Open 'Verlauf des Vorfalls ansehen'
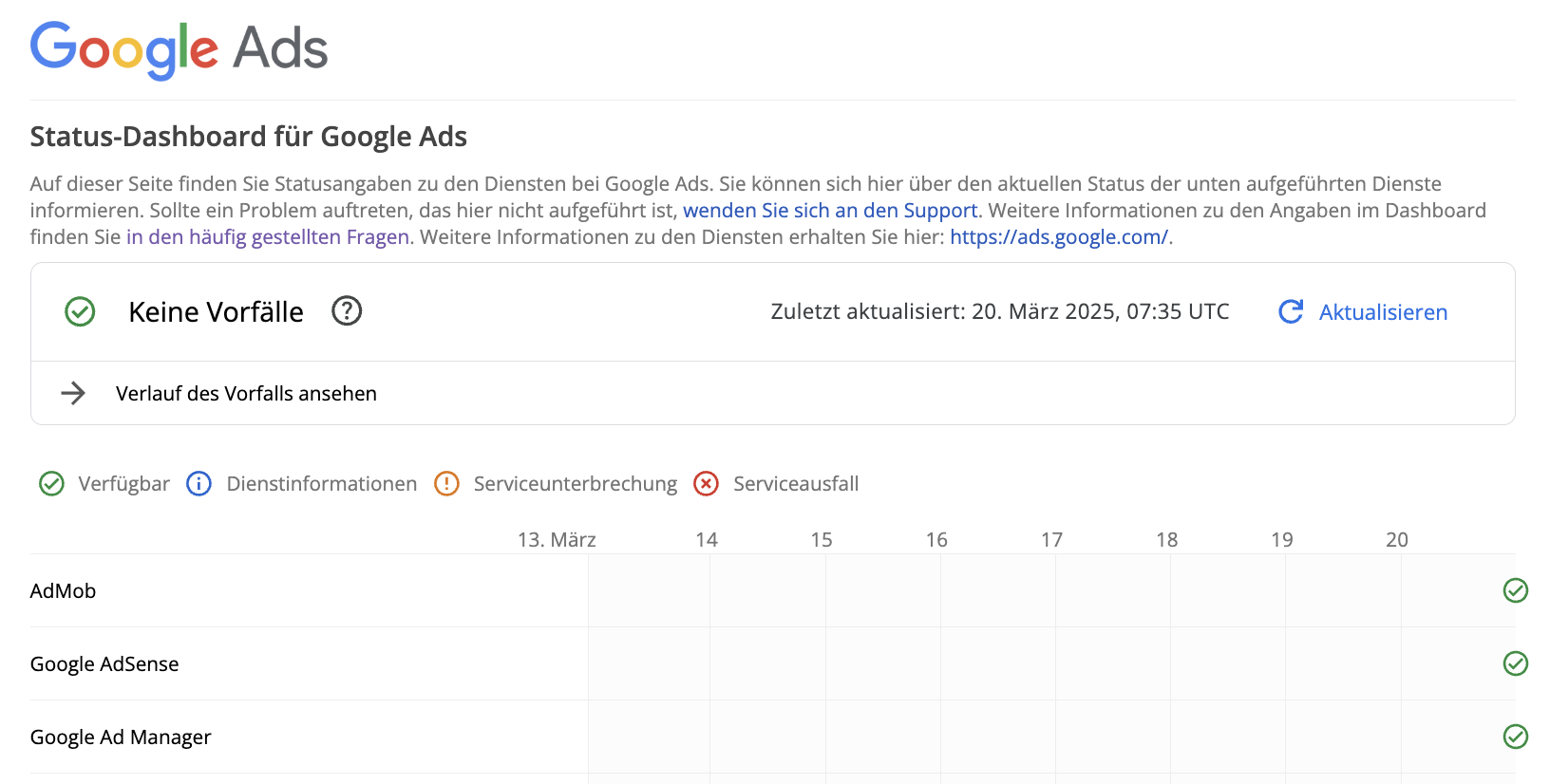This screenshot has width=1550, height=784. point(246,393)
